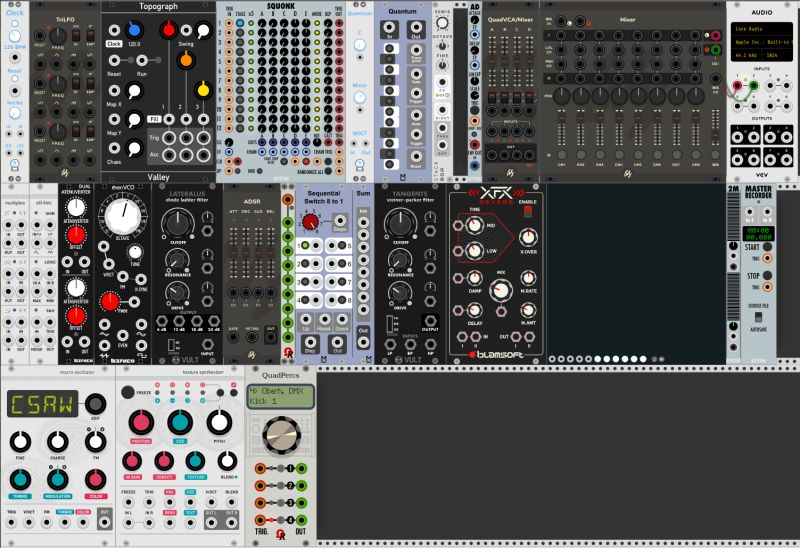The width and height of the screenshot is (800, 548).
Task: Click the Resonance knob on Lateralus filter
Action: [x=177, y=260]
